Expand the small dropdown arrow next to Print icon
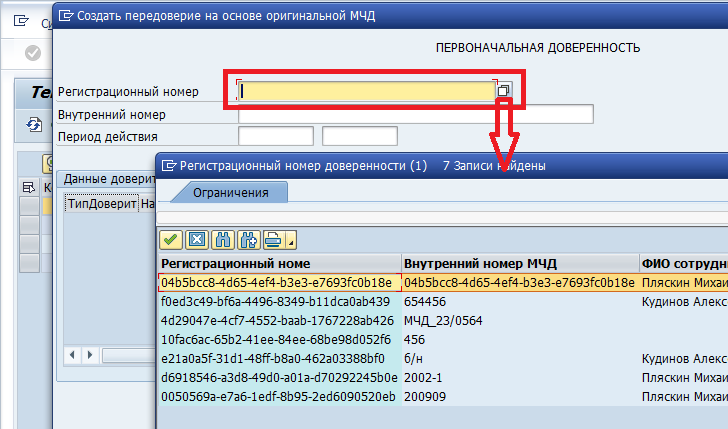728x429 pixels. pos(291,240)
